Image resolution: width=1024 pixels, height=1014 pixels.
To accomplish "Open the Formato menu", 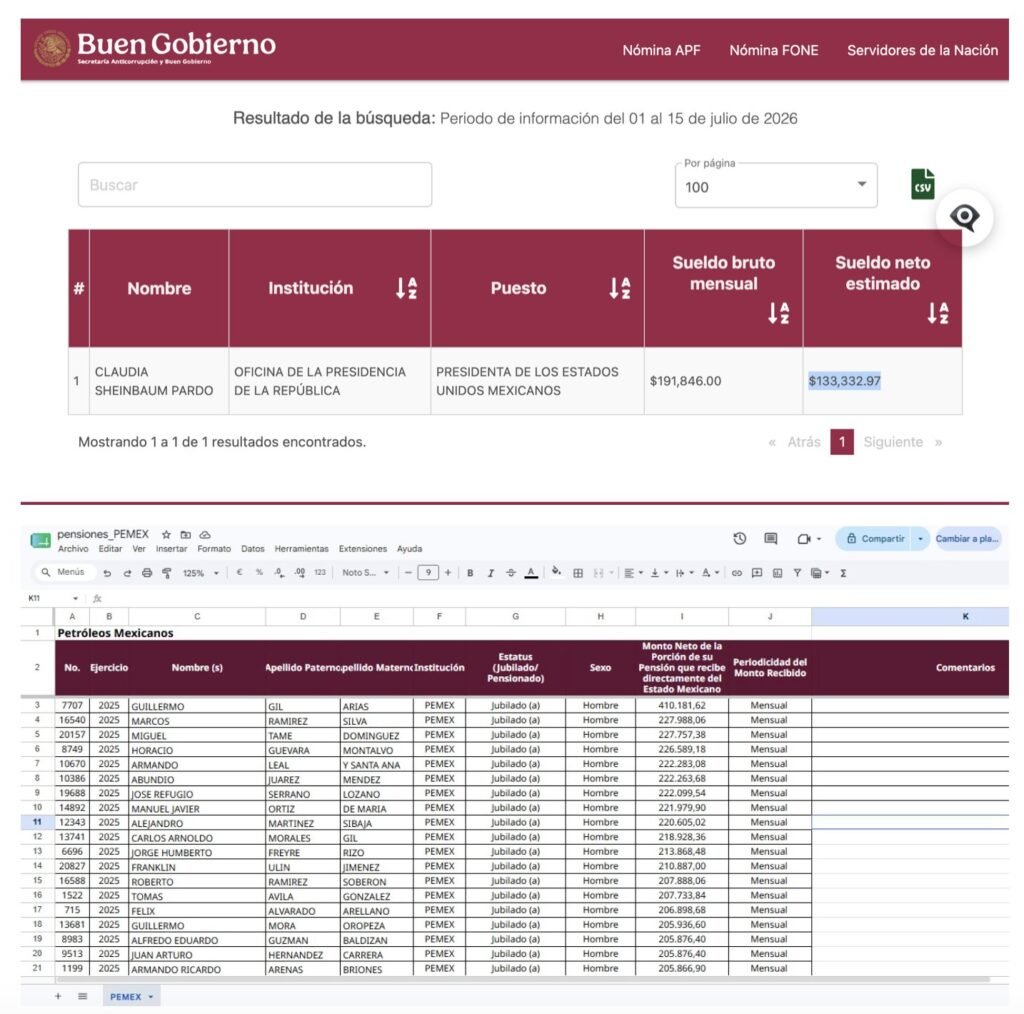I will pos(214,548).
